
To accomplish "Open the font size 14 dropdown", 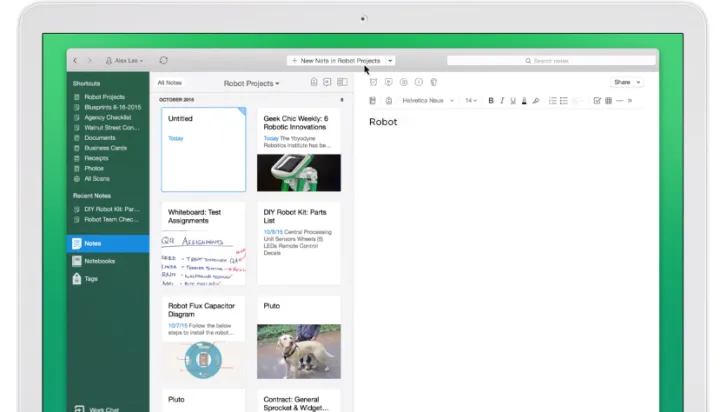I will click(x=472, y=101).
